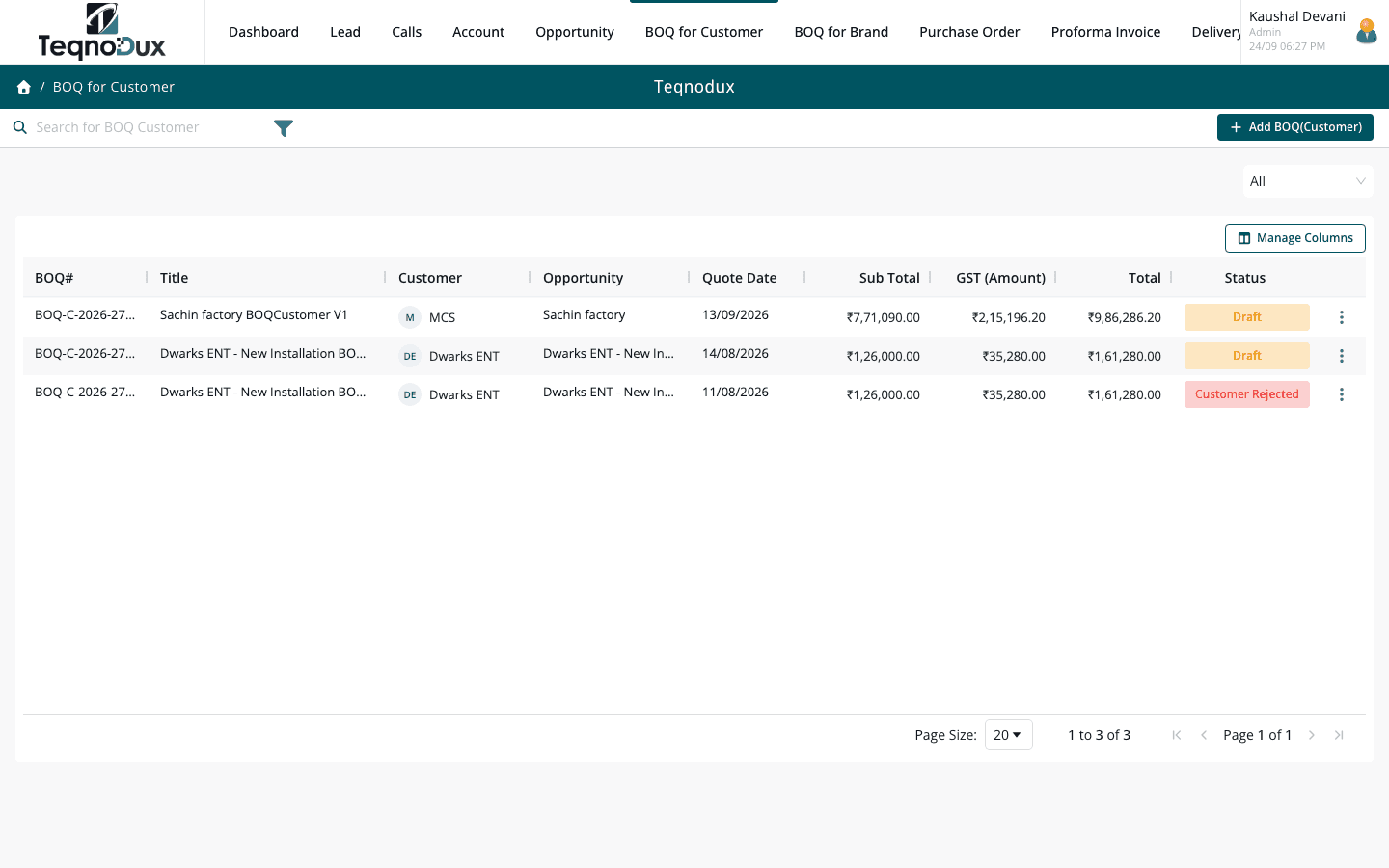Click sub total ₹7,71,090.00
The width and height of the screenshot is (1389, 868).
(x=884, y=317)
